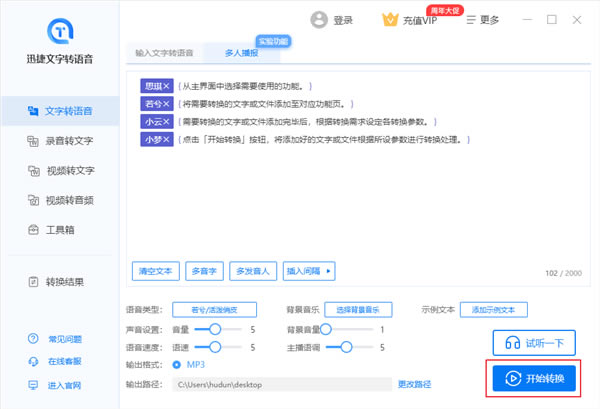Click 充值VIP
The width and height of the screenshot is (600, 409).
coord(420,21)
